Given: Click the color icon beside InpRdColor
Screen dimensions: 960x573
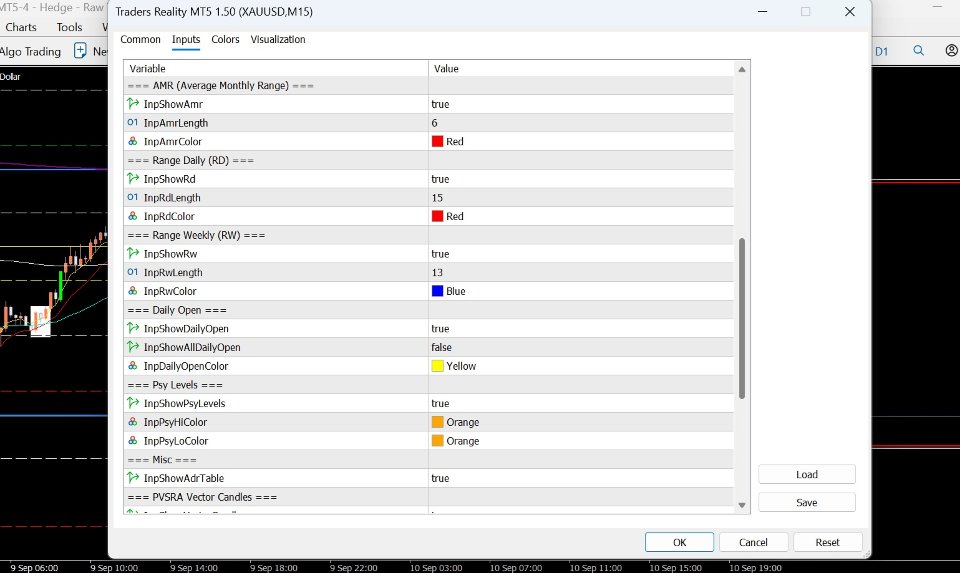Looking at the screenshot, I should click(x=133, y=216).
